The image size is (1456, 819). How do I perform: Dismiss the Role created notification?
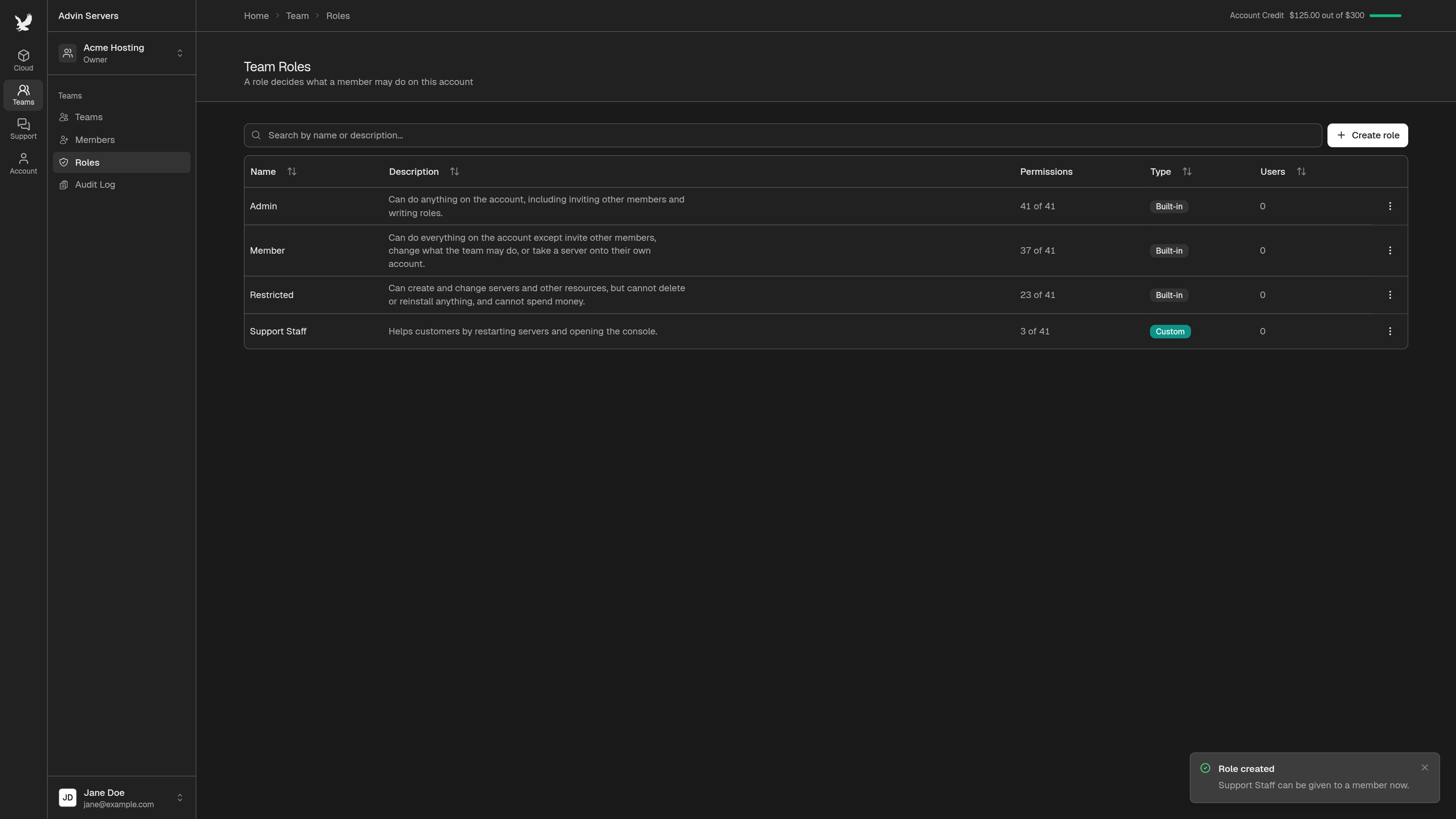(1425, 767)
